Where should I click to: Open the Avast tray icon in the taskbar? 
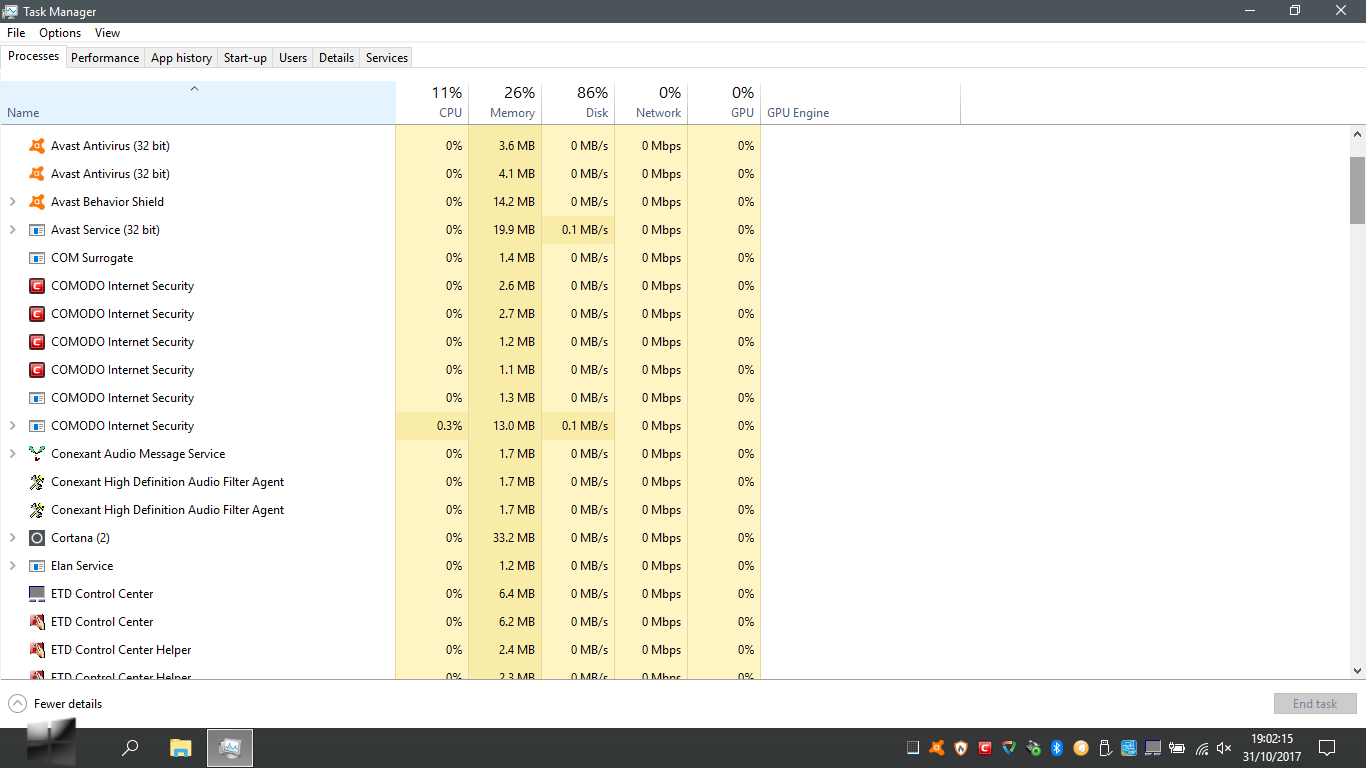click(937, 748)
